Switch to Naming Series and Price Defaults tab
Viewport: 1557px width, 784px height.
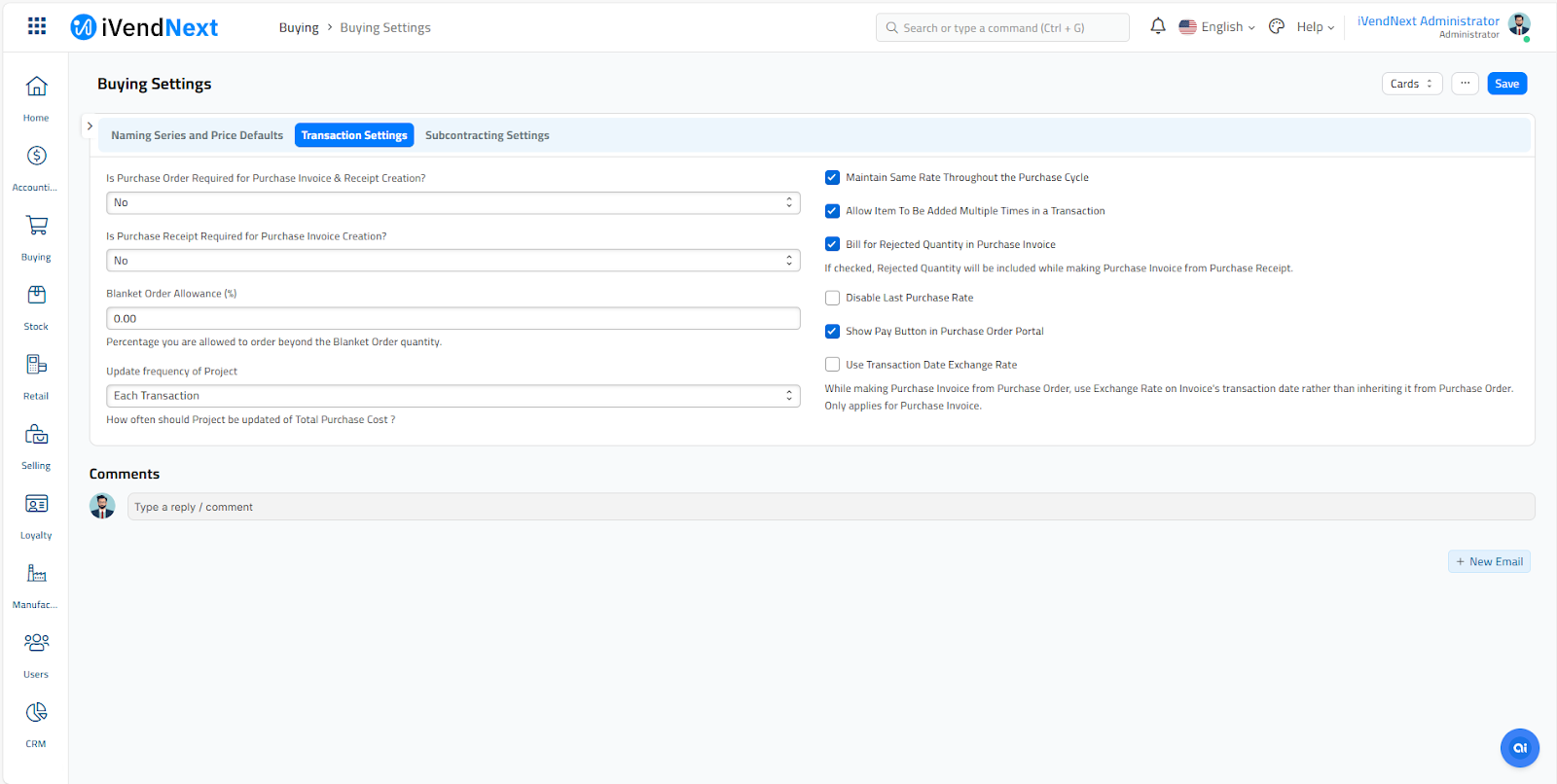197,136
